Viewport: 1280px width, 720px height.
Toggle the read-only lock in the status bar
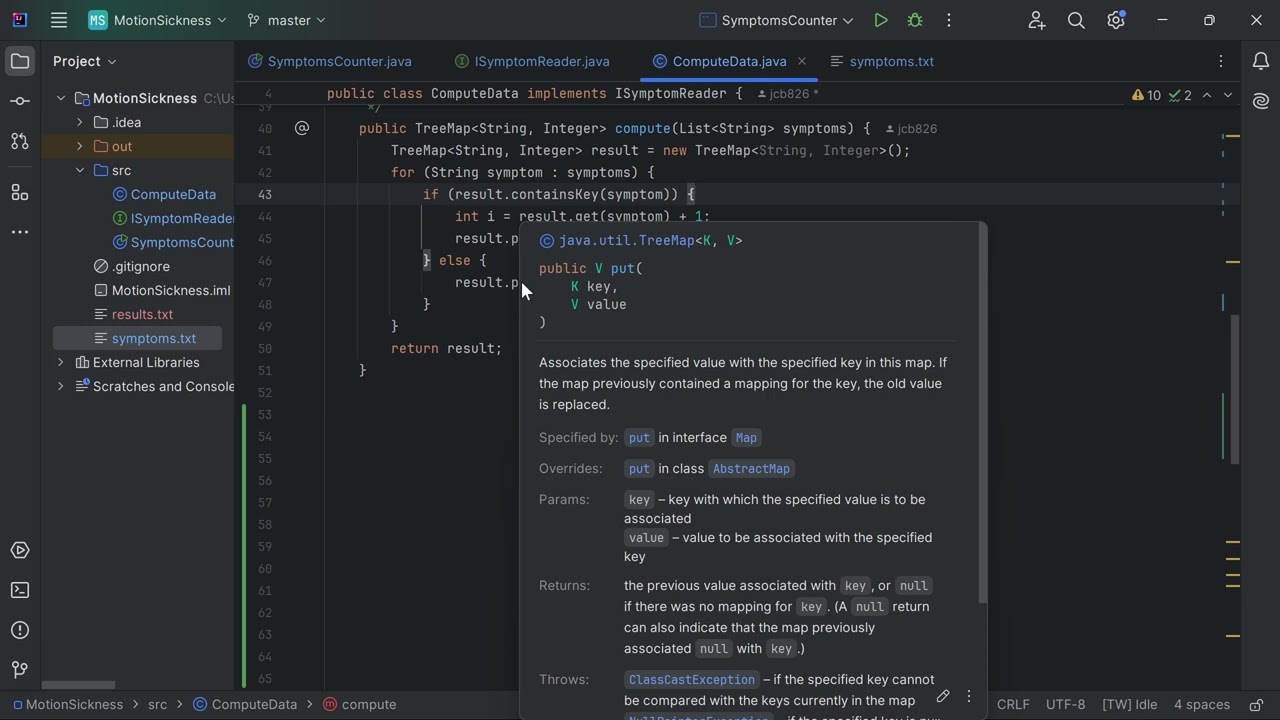click(x=1256, y=704)
